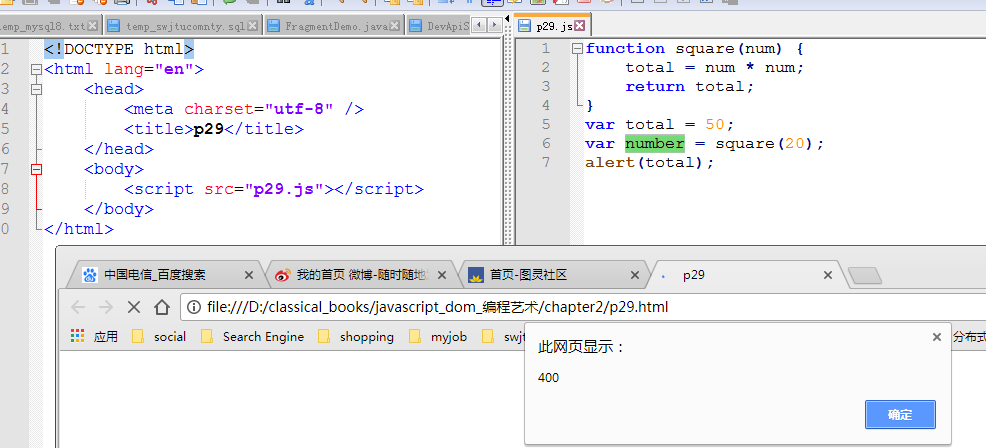Open the browser home page
986x448 pixels.
point(162,307)
